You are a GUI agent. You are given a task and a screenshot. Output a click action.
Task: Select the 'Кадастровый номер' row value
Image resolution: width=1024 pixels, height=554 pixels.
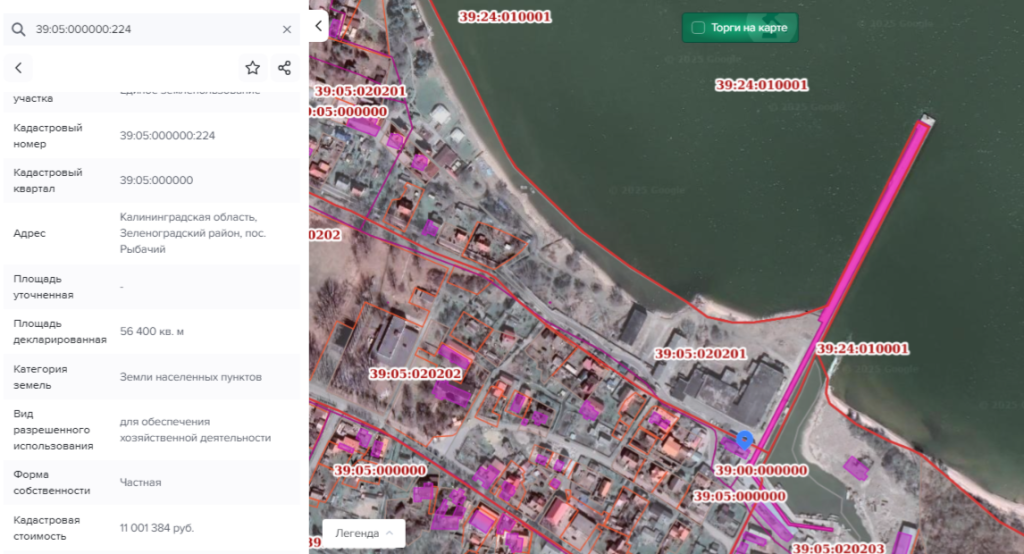tap(167, 136)
